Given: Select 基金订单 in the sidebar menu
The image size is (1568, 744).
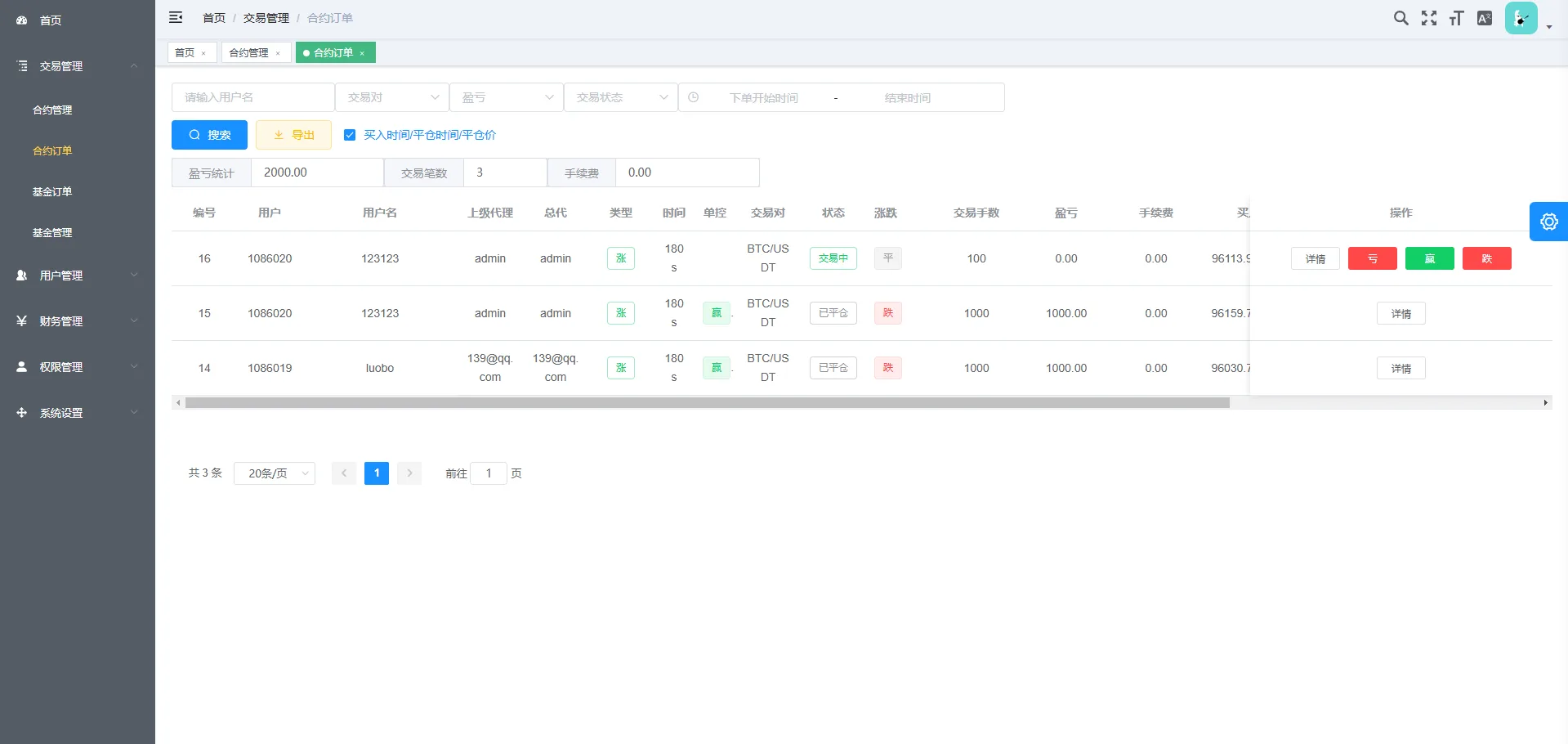Looking at the screenshot, I should [51, 191].
